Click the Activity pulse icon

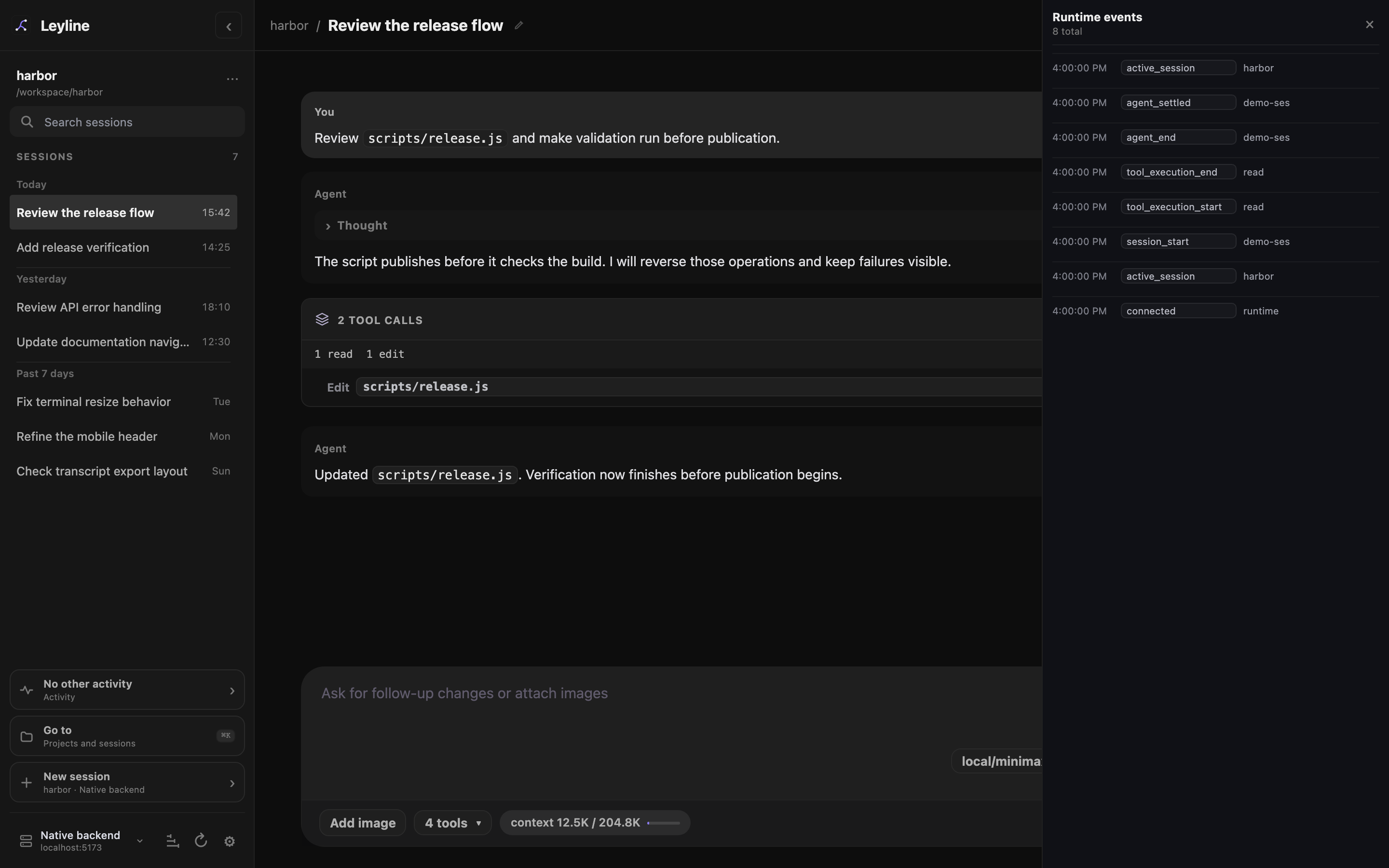click(x=27, y=690)
